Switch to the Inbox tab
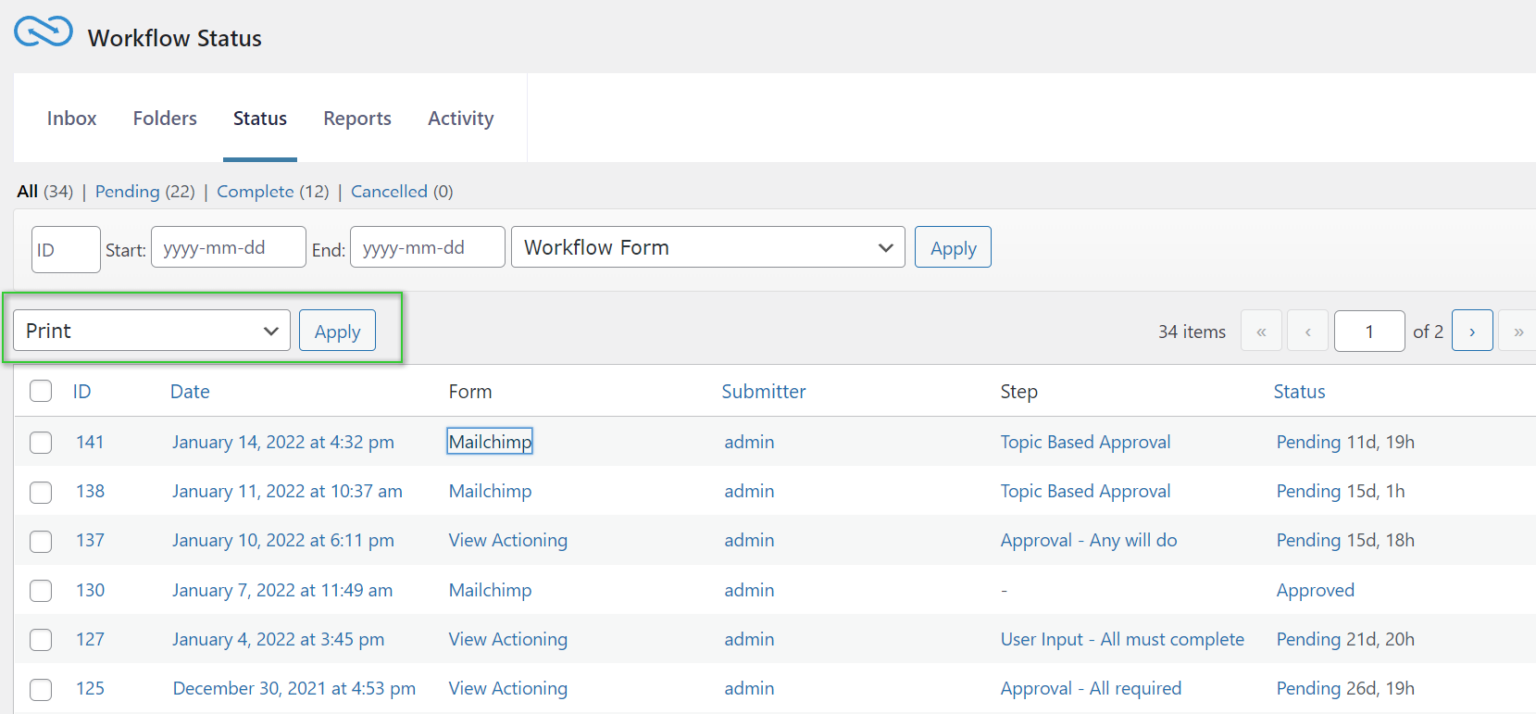 click(71, 117)
